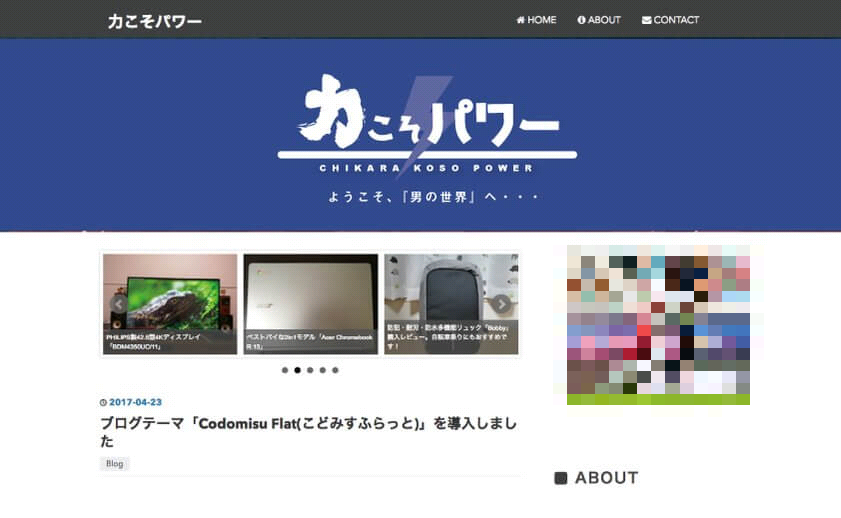This screenshot has height=518, width=841.
Task: Click the Blog category tag
Action: [114, 464]
